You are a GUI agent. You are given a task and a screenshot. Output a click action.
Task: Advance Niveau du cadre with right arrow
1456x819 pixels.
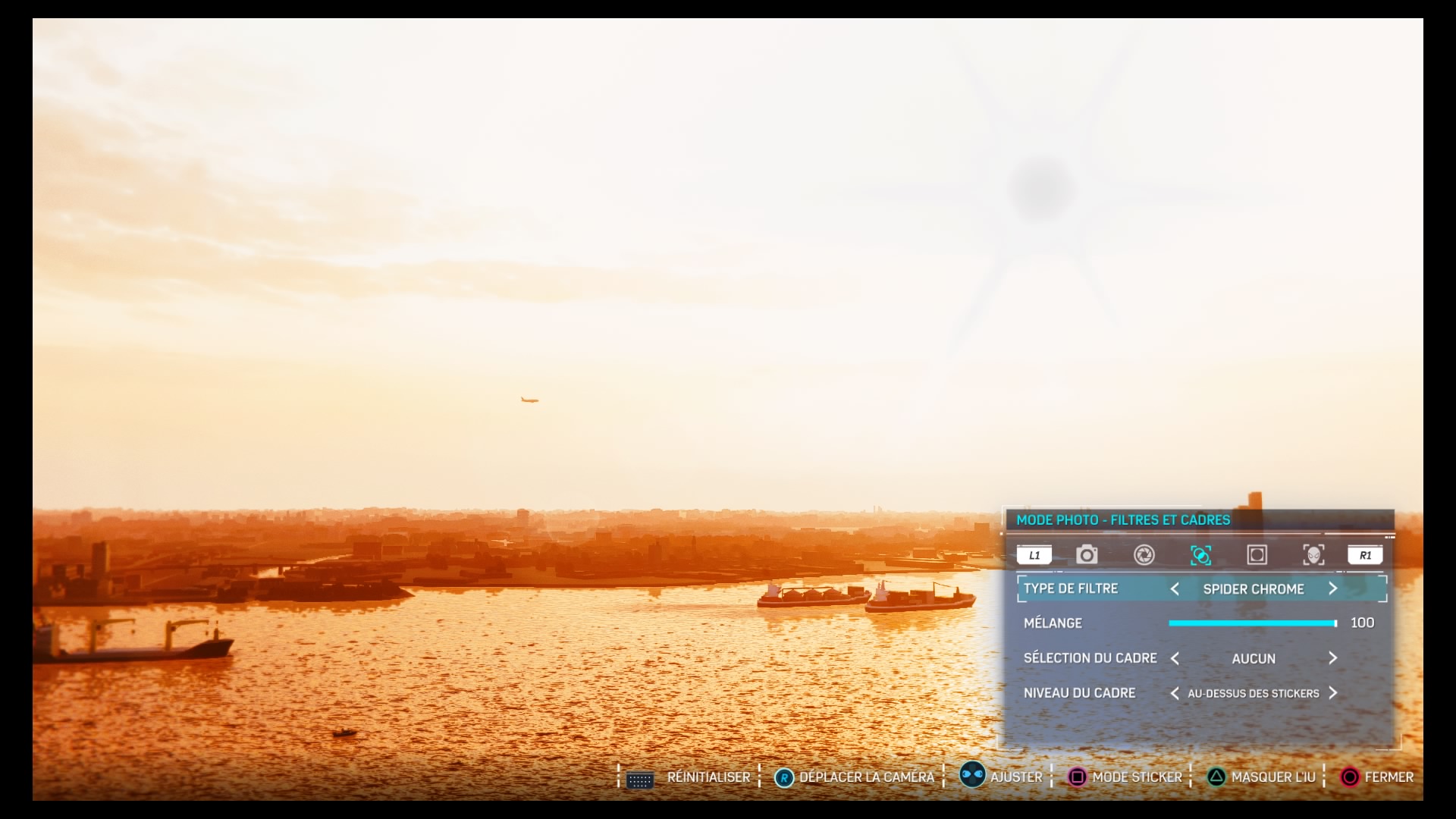pyautogui.click(x=1332, y=693)
